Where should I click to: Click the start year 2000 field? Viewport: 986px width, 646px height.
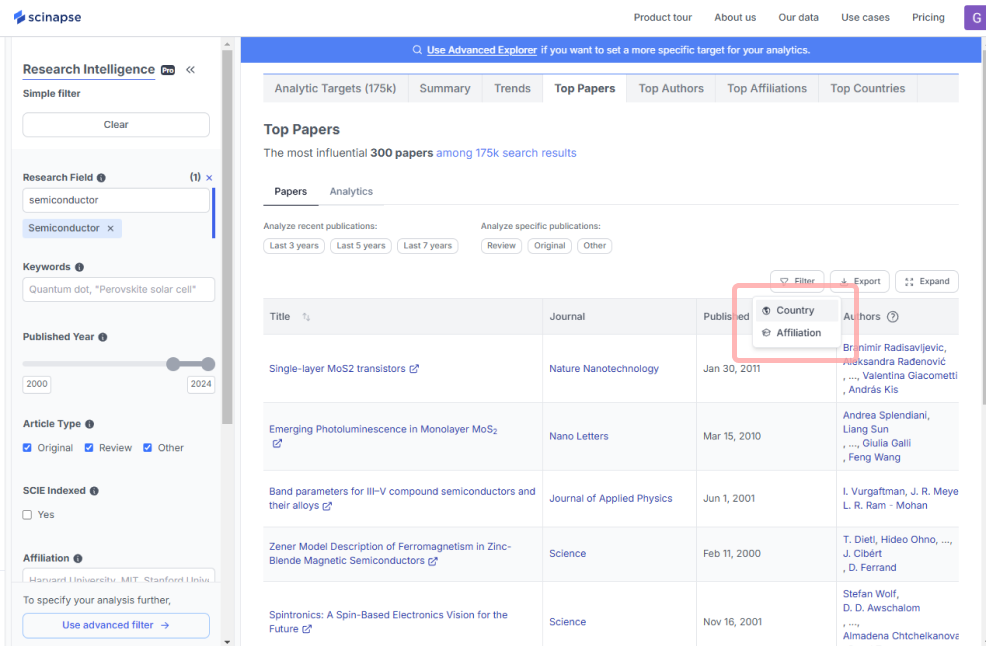click(36, 384)
